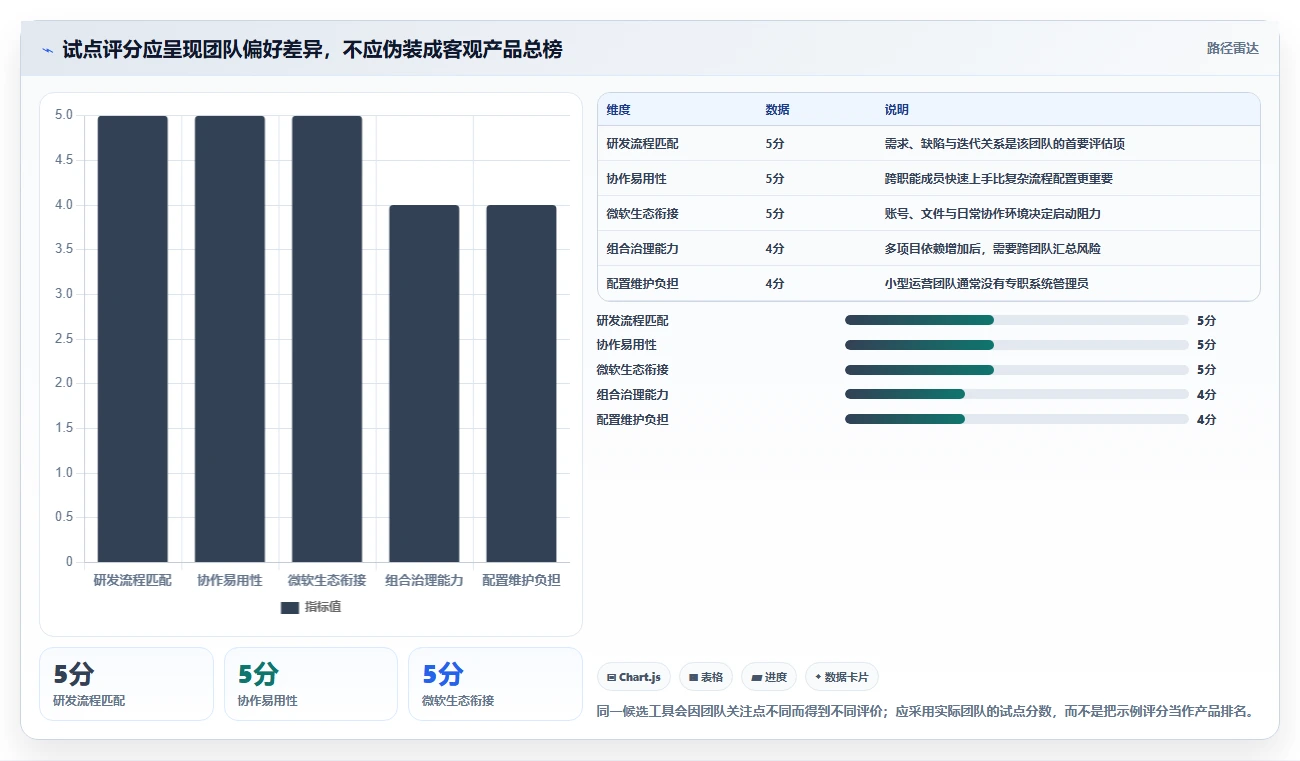The height and width of the screenshot is (761, 1300).
Task: Click the Chart.js tag chip
Action: (634, 677)
